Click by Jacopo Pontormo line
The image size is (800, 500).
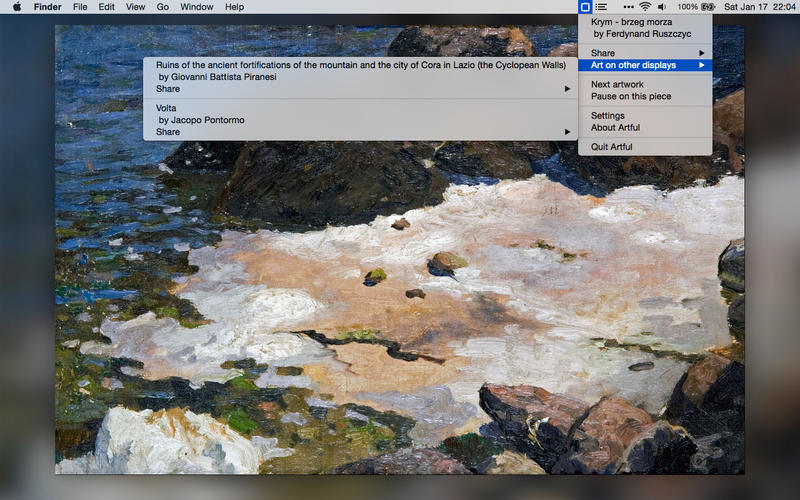[201, 120]
